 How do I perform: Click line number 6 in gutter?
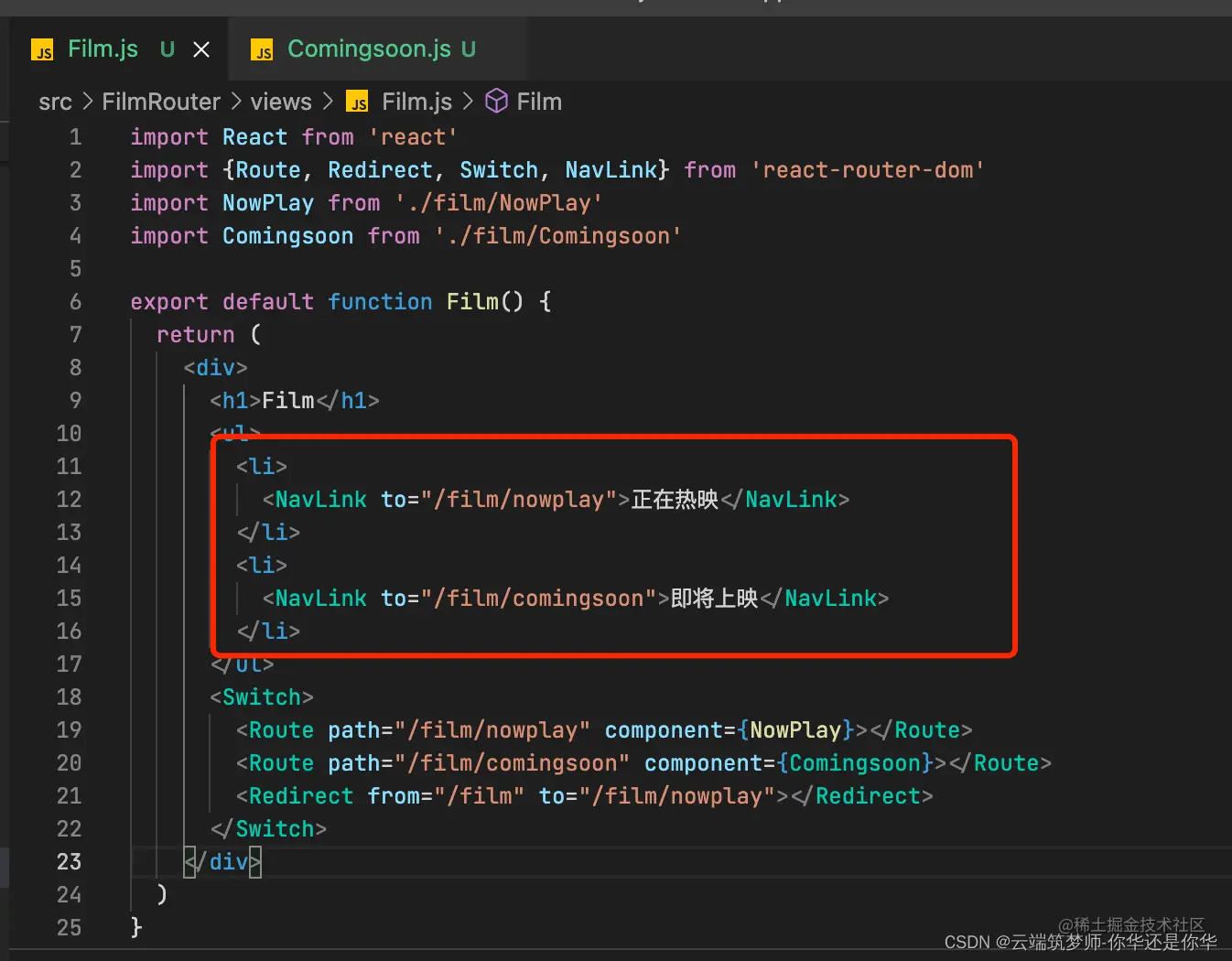(75, 302)
